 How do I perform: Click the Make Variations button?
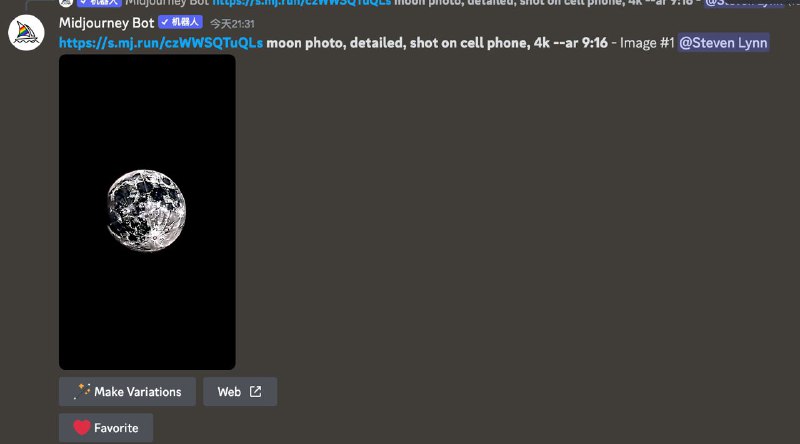[127, 391]
